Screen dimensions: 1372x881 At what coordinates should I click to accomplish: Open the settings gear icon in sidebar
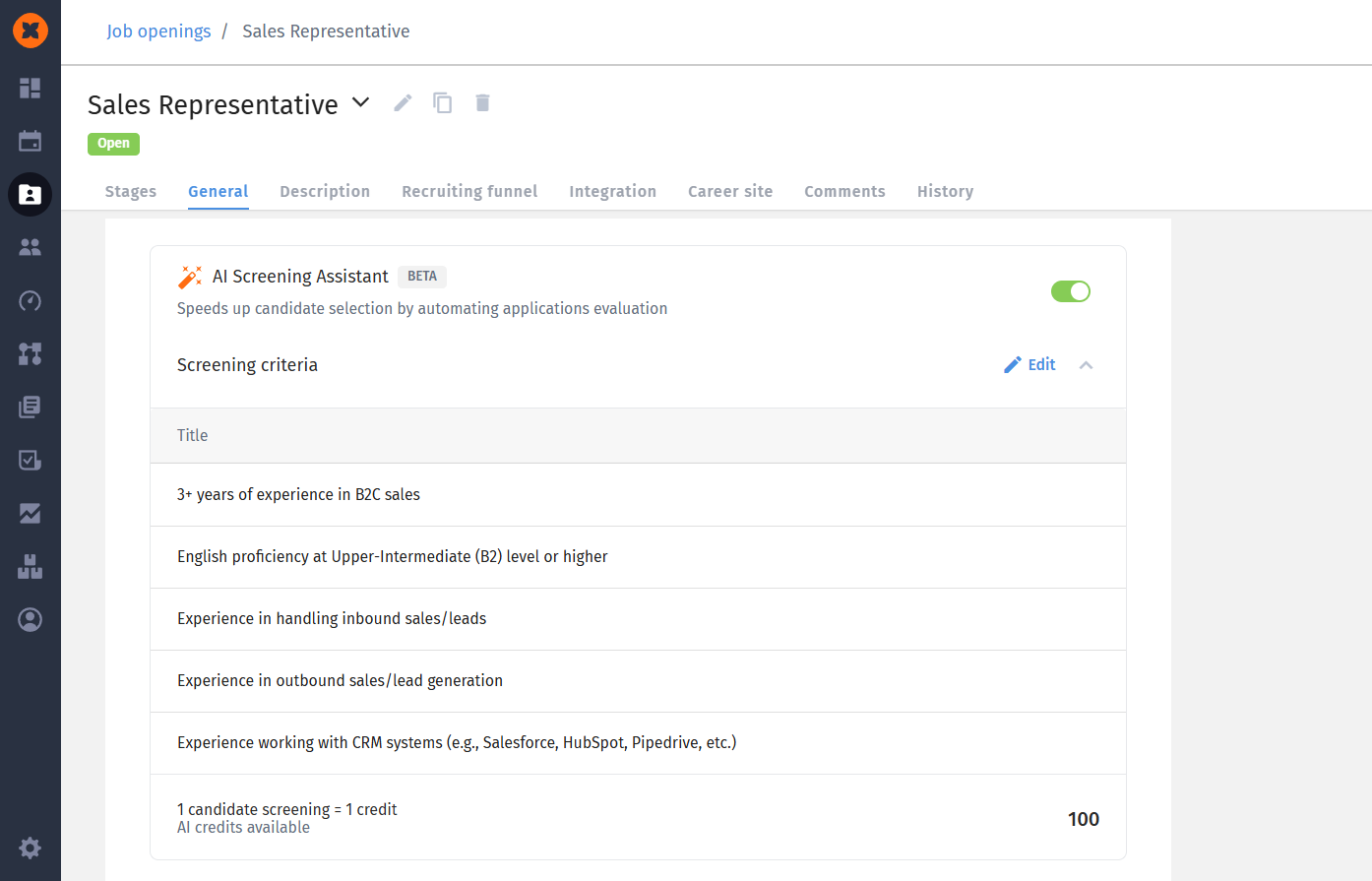pos(31,848)
